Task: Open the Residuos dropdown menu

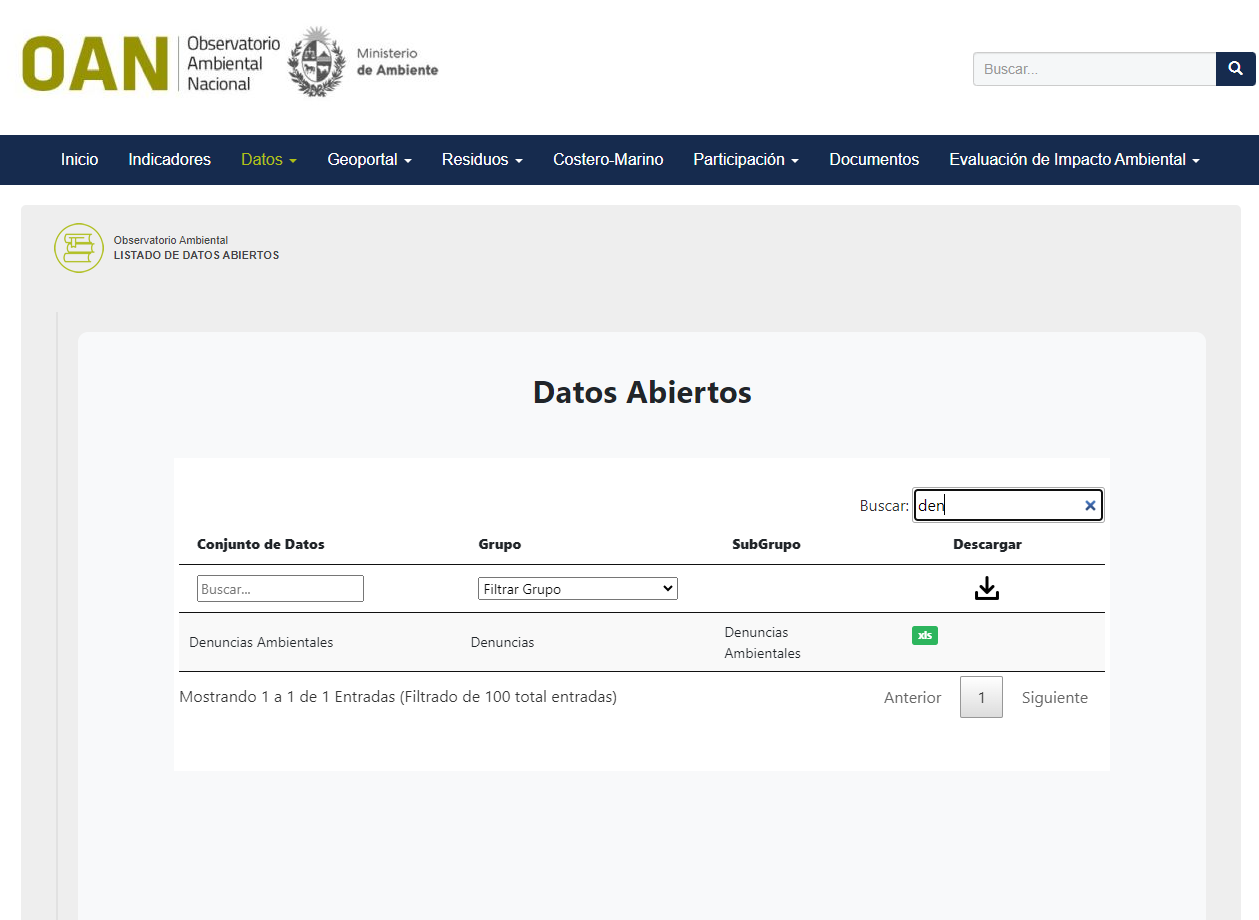Action: (x=482, y=160)
